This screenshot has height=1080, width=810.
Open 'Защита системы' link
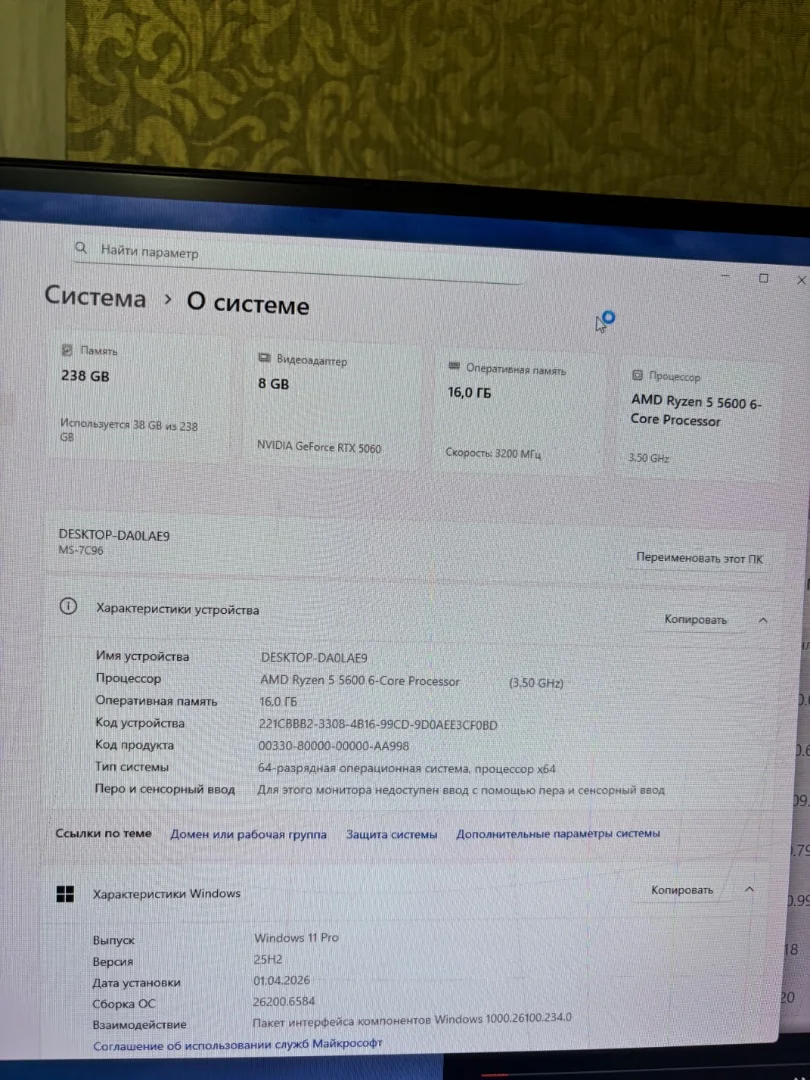coord(391,834)
